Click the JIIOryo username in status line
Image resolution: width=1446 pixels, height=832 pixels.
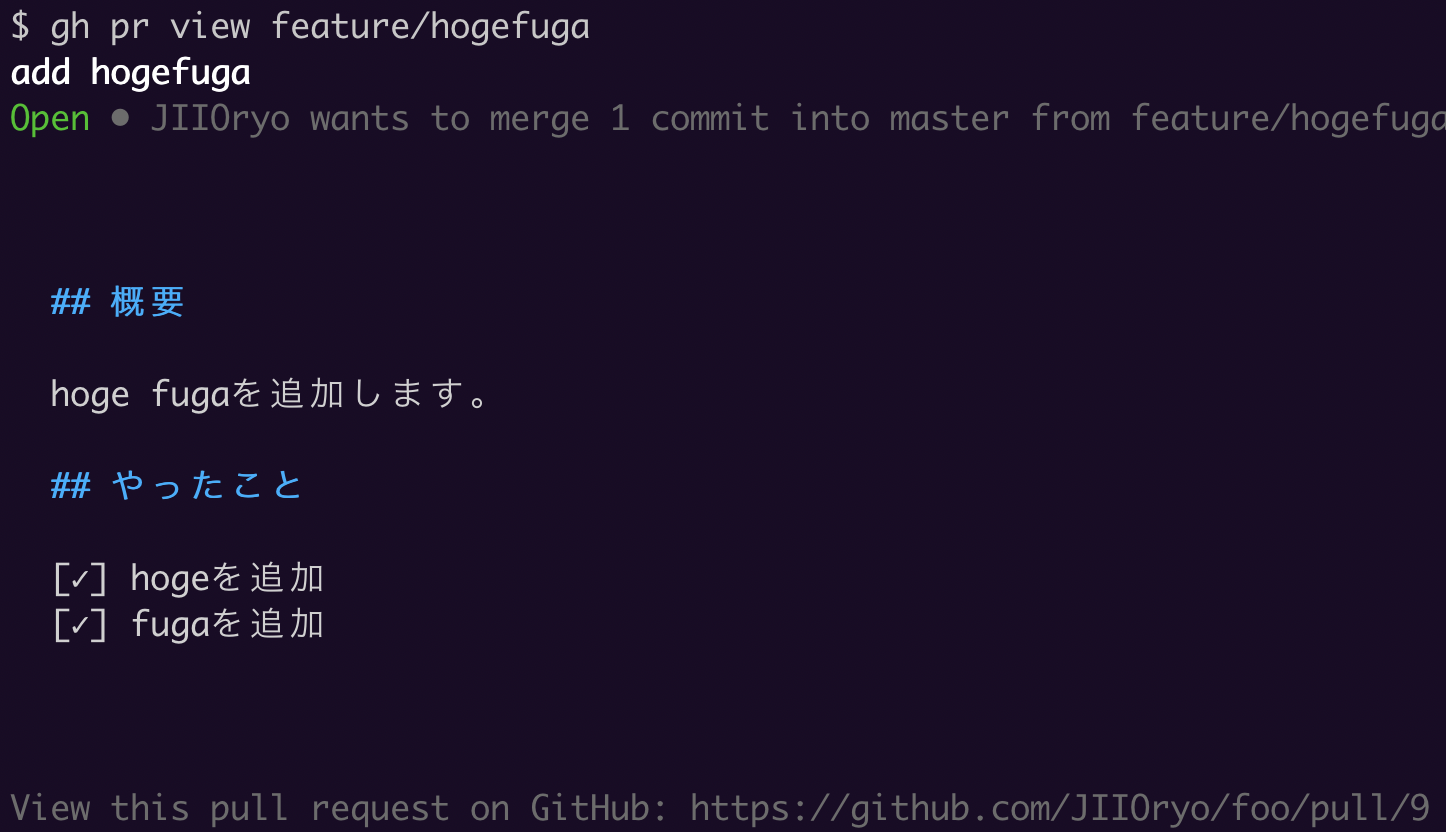coord(220,119)
